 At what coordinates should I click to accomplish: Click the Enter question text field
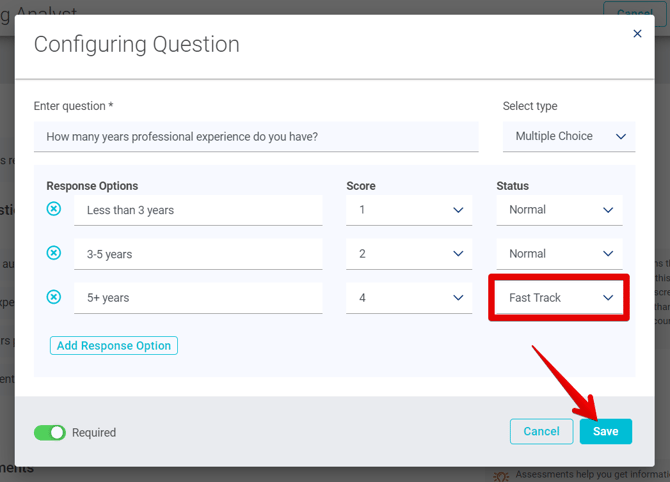click(x=255, y=137)
